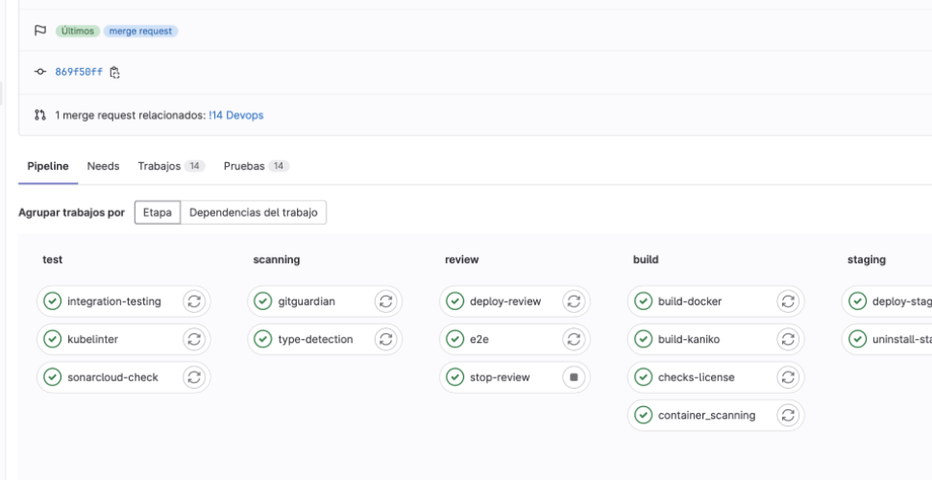Open merge request !14 Devops
The height and width of the screenshot is (480, 932).
[236, 115]
